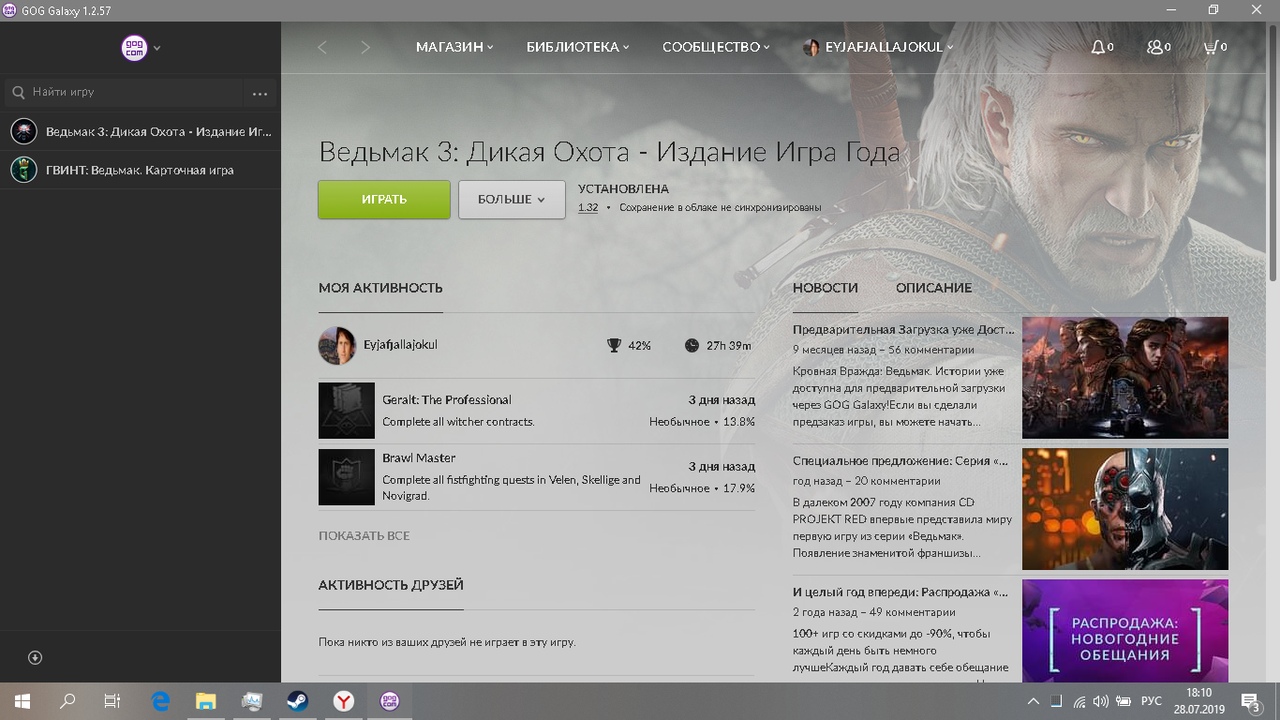Open Task View on taskbar
The width and height of the screenshot is (1280, 720).
click(113, 702)
